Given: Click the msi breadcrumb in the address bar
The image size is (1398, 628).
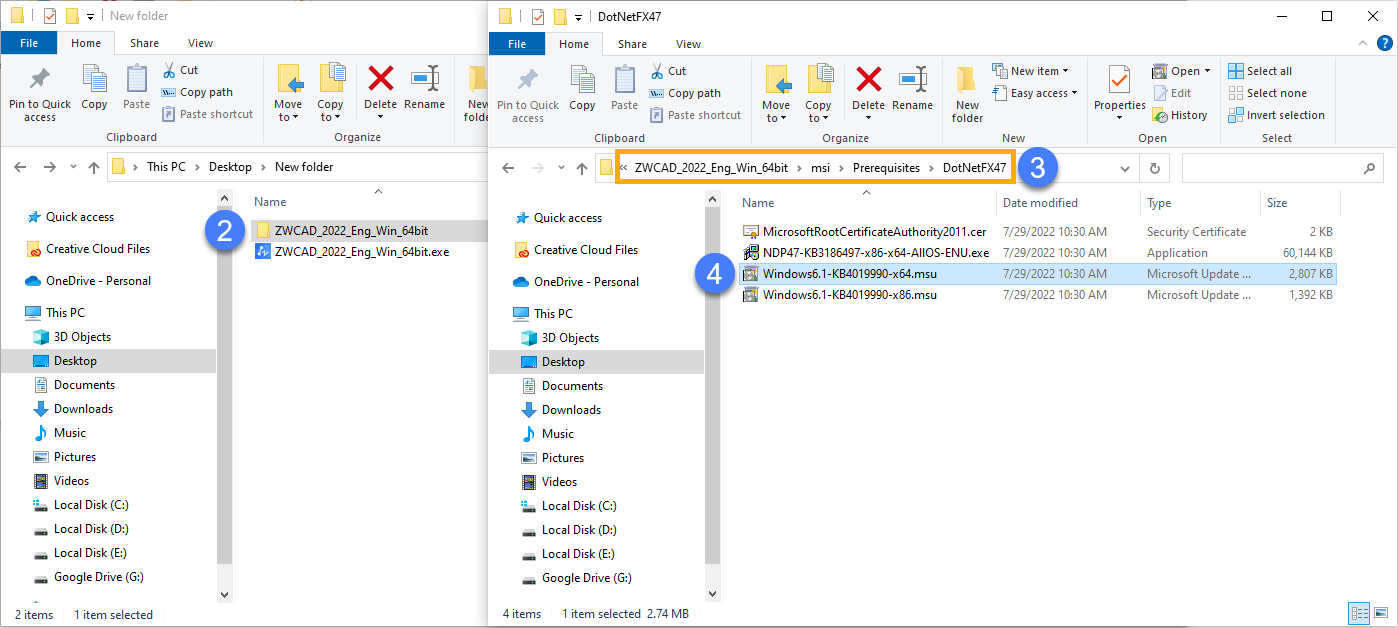Looking at the screenshot, I should point(820,168).
